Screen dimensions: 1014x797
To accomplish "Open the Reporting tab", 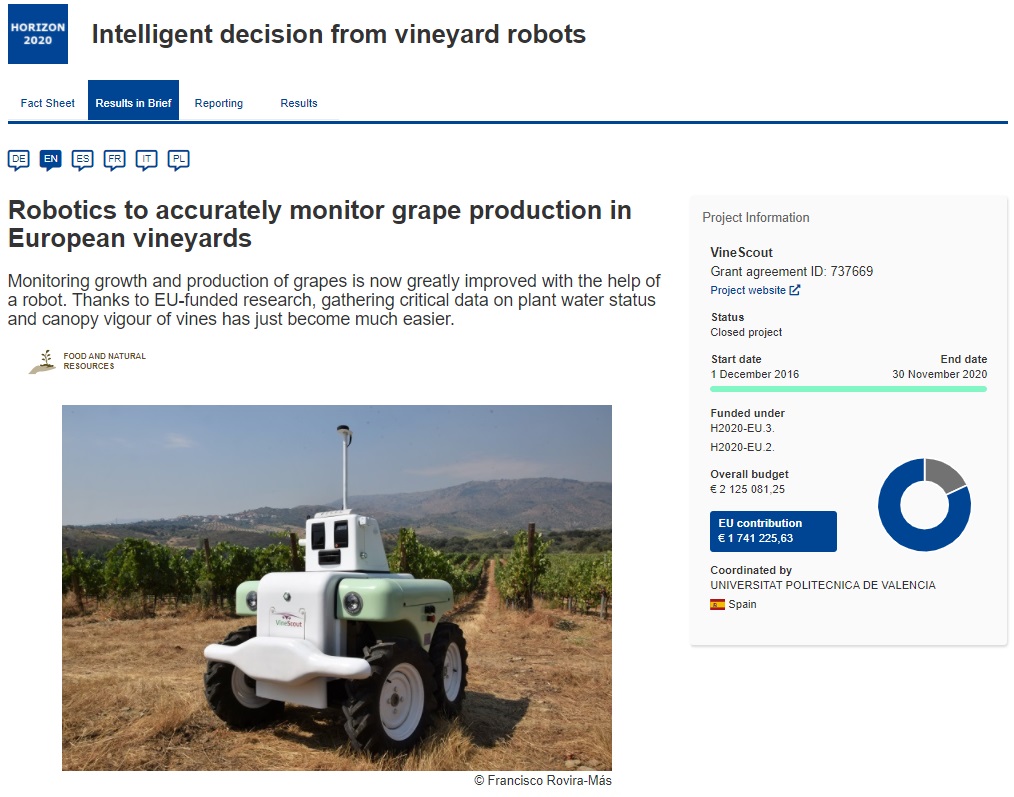I will click(219, 103).
